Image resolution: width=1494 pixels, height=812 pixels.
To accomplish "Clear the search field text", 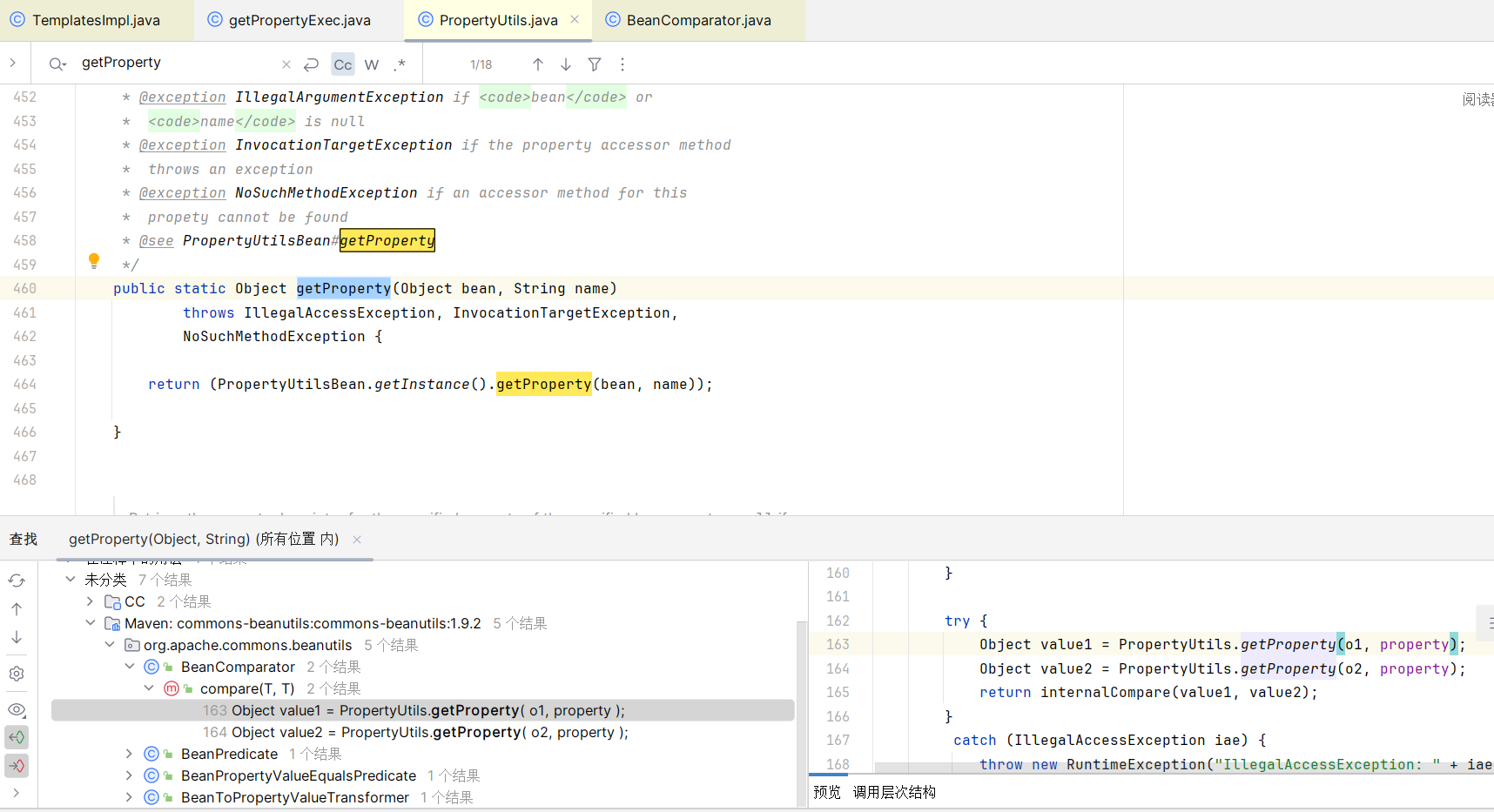I will point(286,64).
